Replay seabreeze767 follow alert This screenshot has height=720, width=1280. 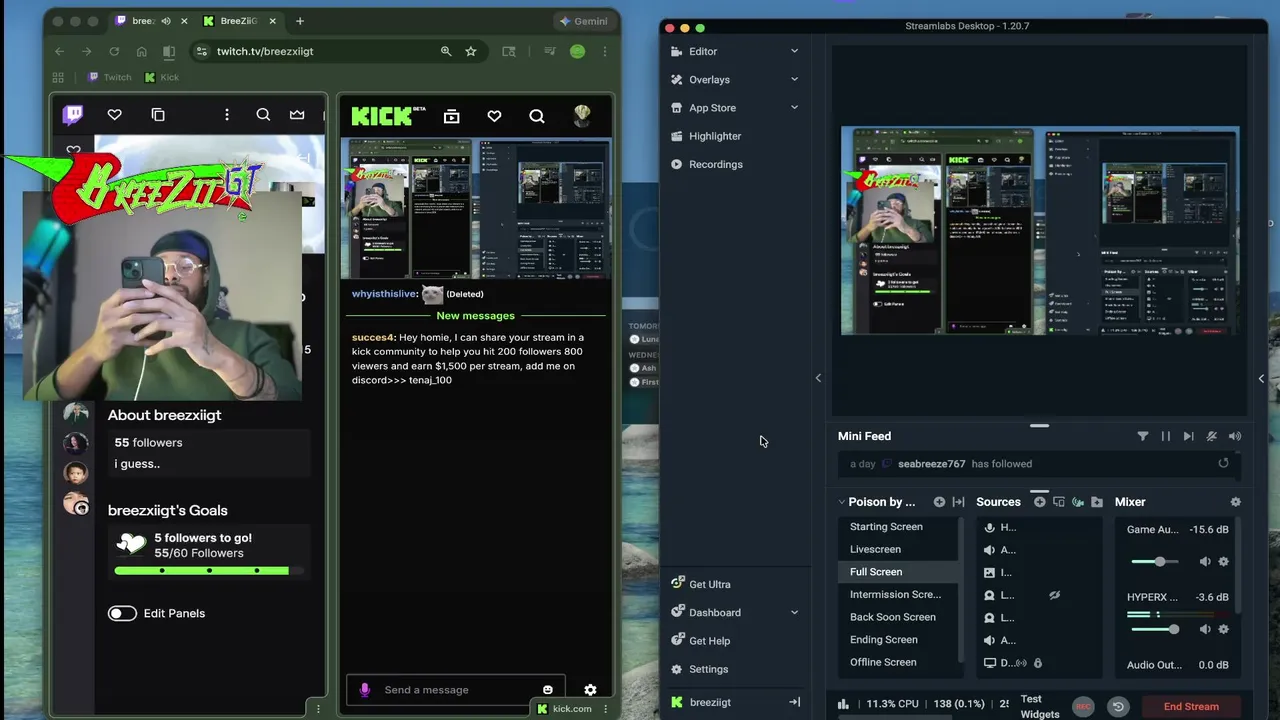(1223, 463)
